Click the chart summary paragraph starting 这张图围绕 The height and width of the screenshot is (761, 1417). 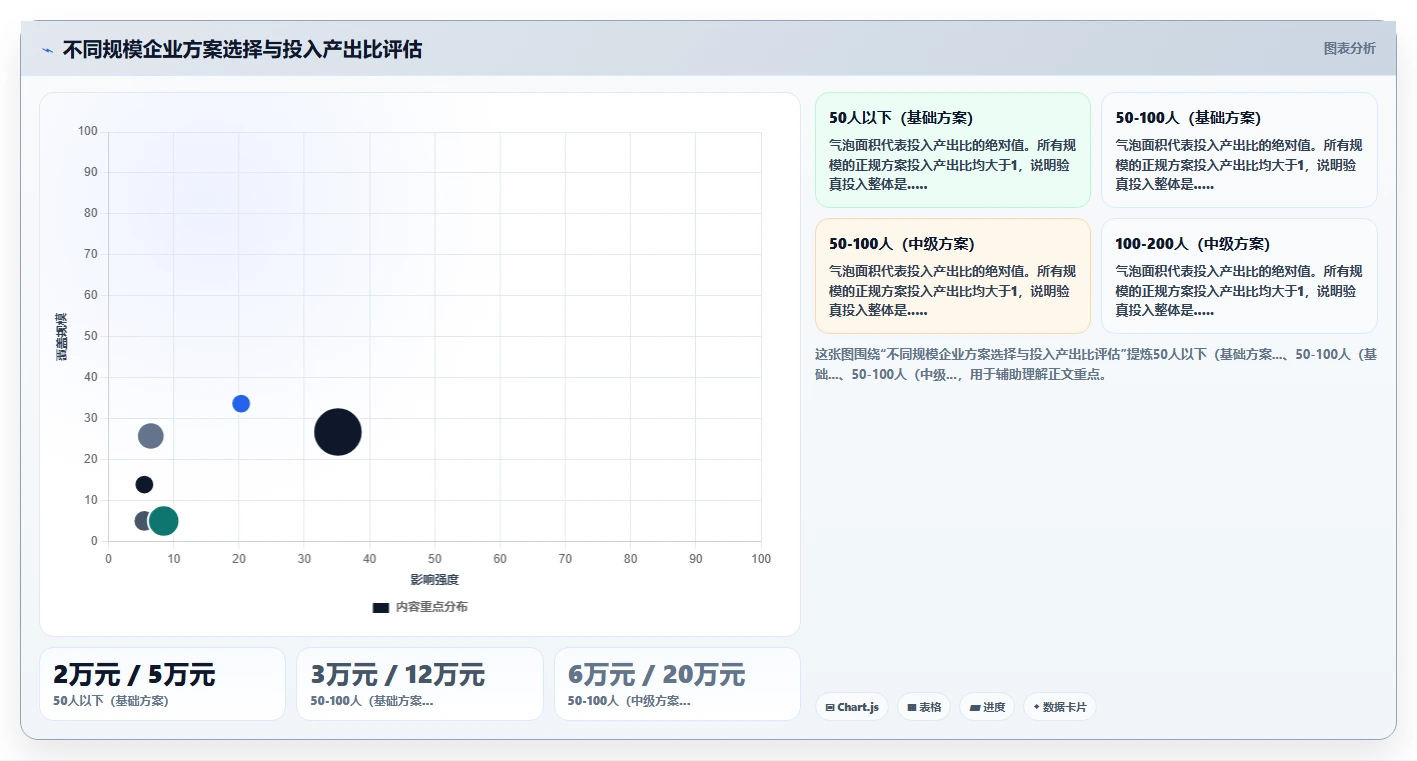[x=1096, y=365]
